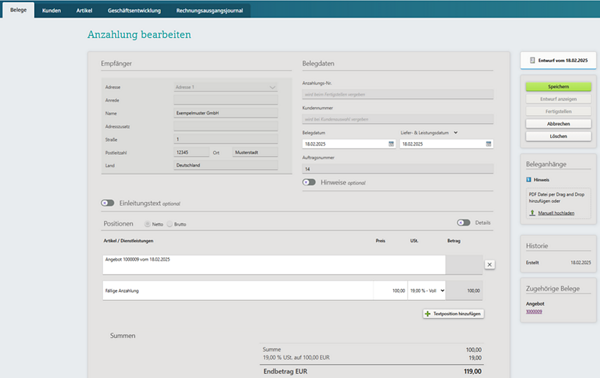The image size is (600, 378).
Task: Click Textposition hinzufügen button
Action: click(x=453, y=314)
